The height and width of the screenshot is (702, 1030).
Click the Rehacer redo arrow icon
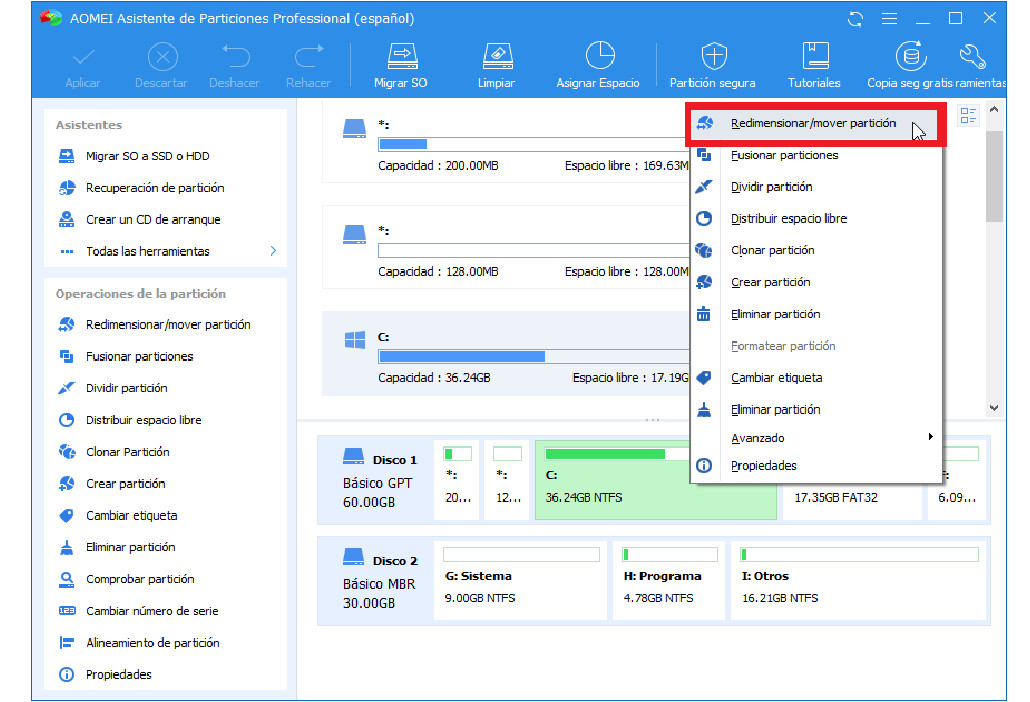pos(309,56)
